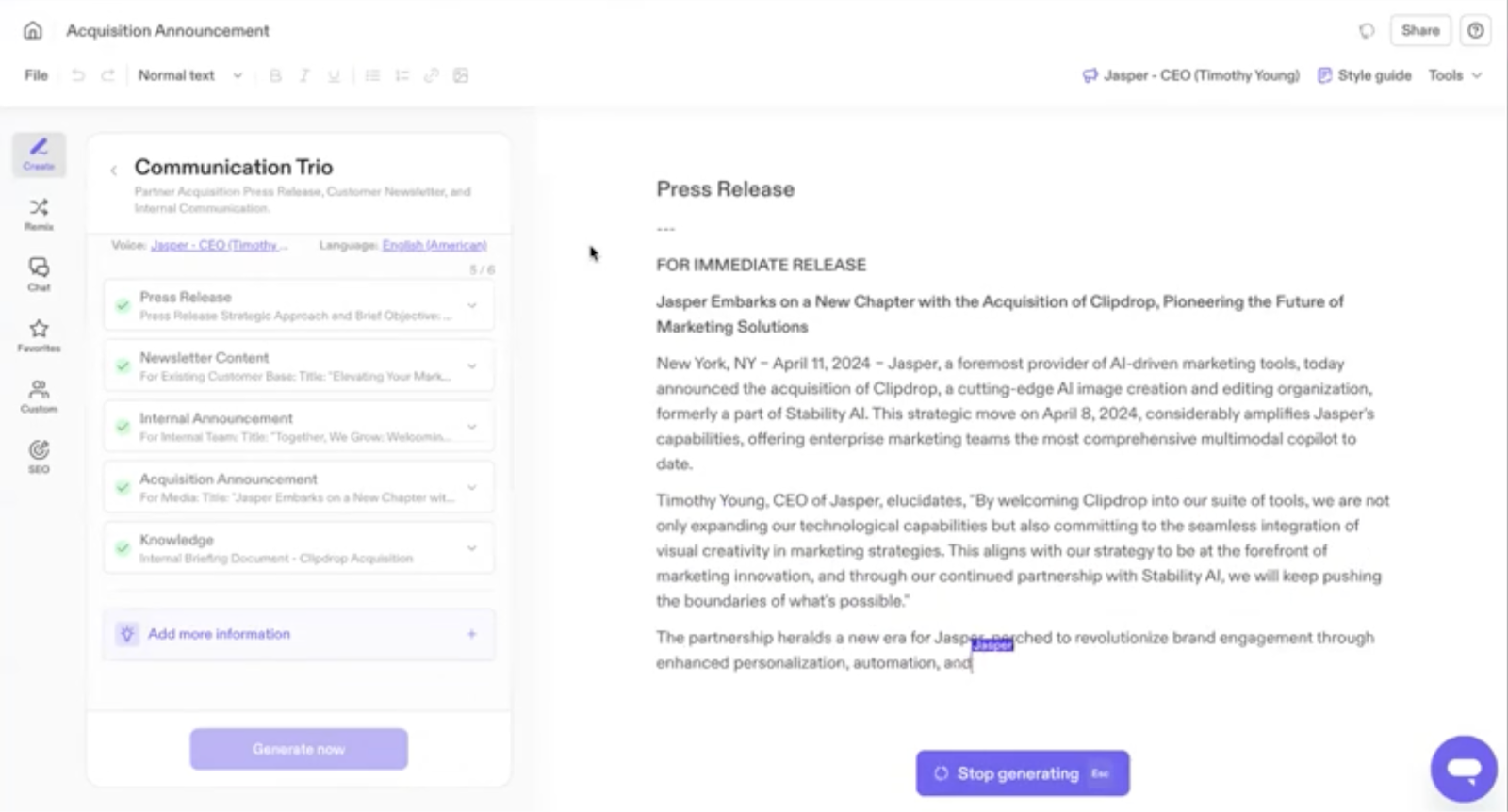This screenshot has height=812, width=1508.
Task: Click the Acquisition Announcement document title
Action: (168, 30)
